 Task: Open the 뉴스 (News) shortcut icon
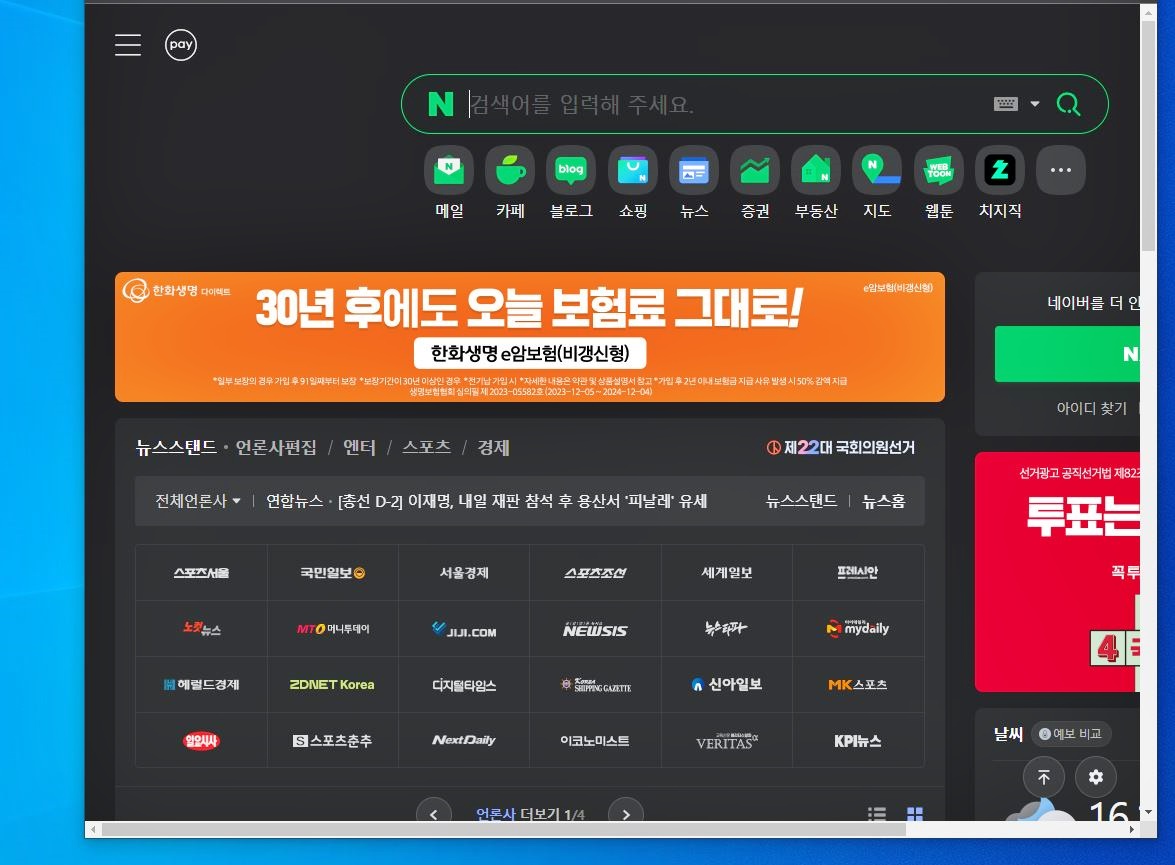click(694, 170)
